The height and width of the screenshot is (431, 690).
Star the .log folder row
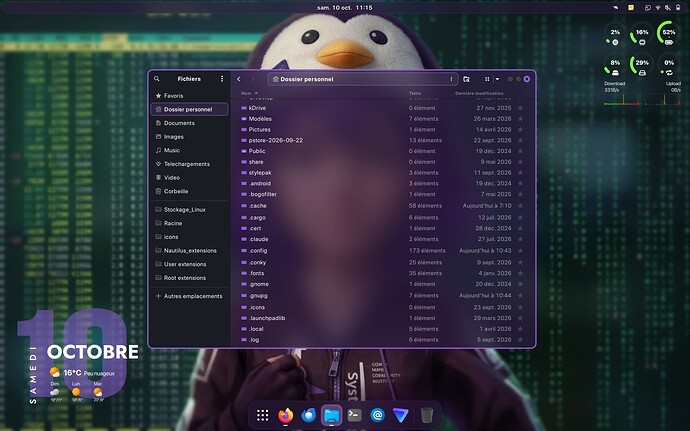[x=521, y=339]
